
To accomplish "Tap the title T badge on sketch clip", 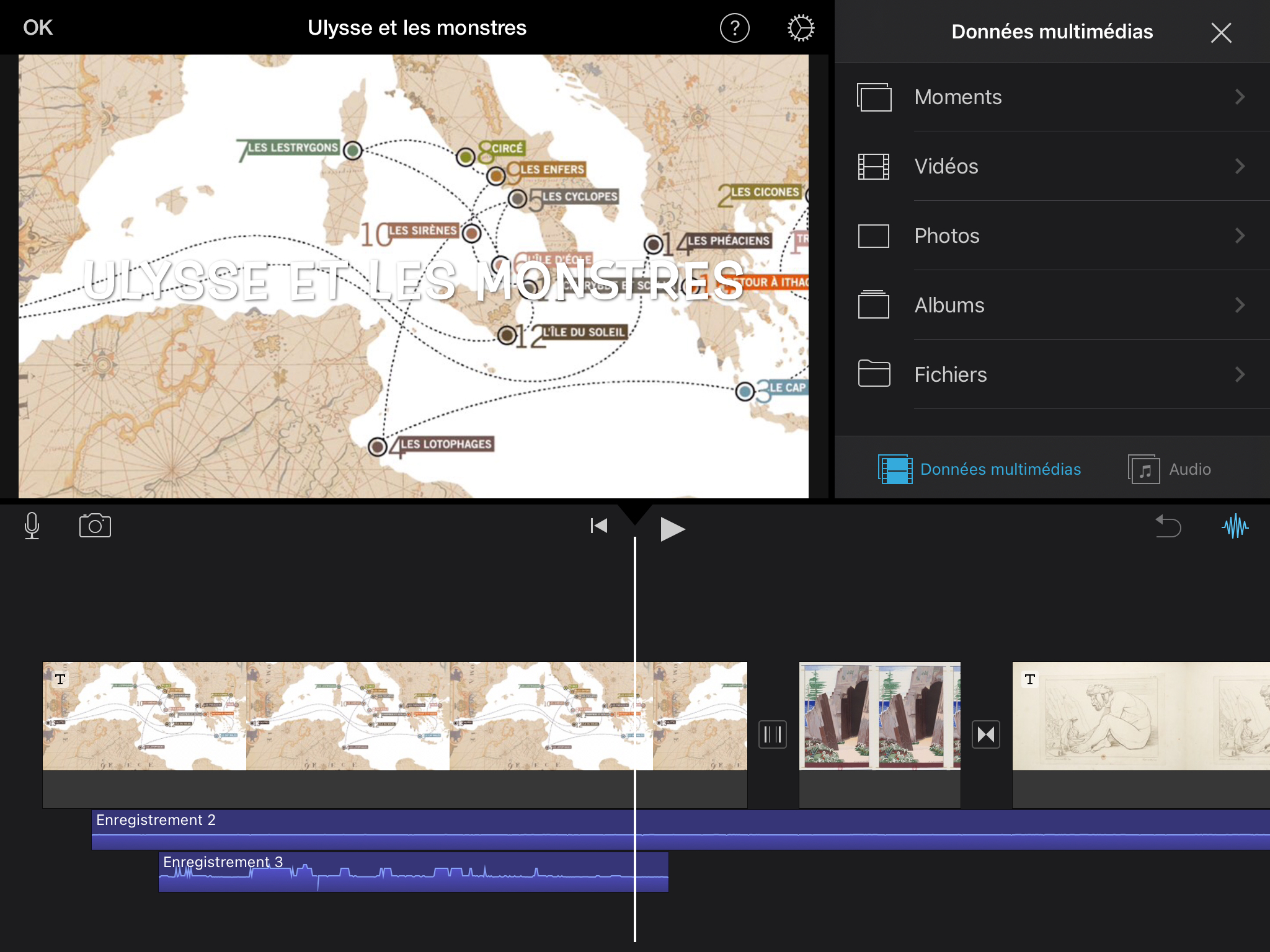I will (1030, 679).
